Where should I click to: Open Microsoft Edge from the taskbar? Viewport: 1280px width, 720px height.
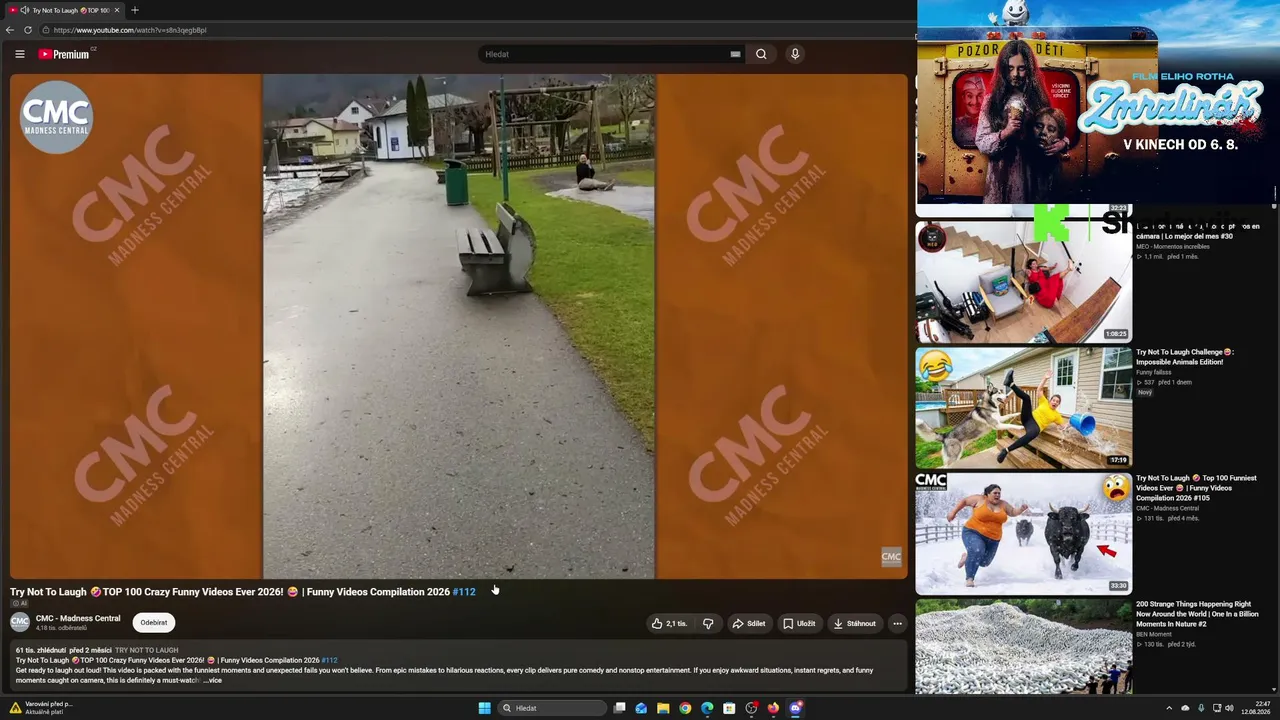(707, 708)
